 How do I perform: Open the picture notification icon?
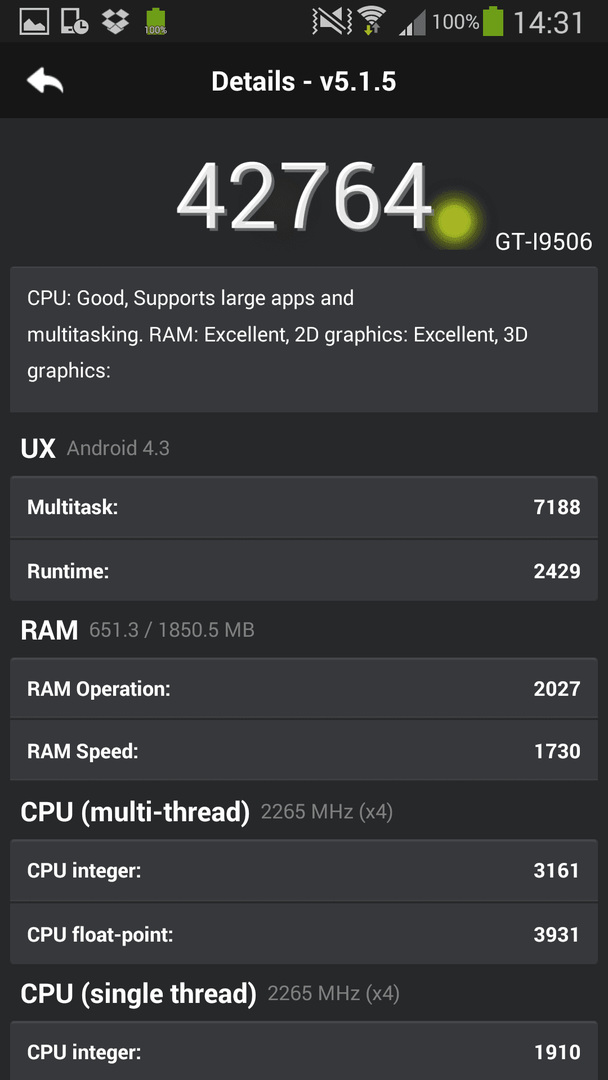(34, 23)
